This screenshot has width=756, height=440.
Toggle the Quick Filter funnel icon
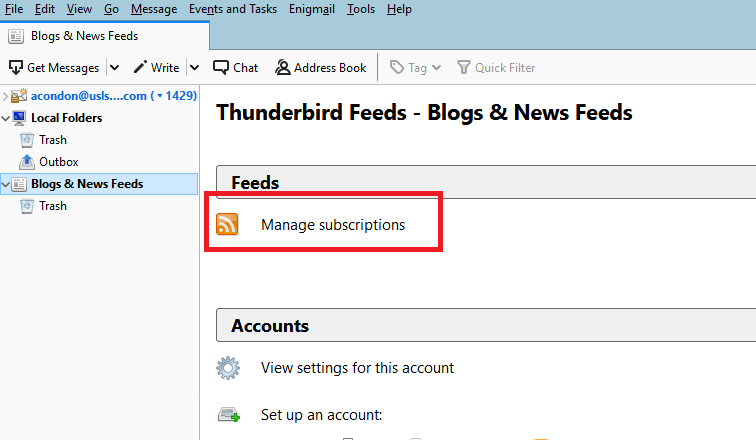click(463, 67)
